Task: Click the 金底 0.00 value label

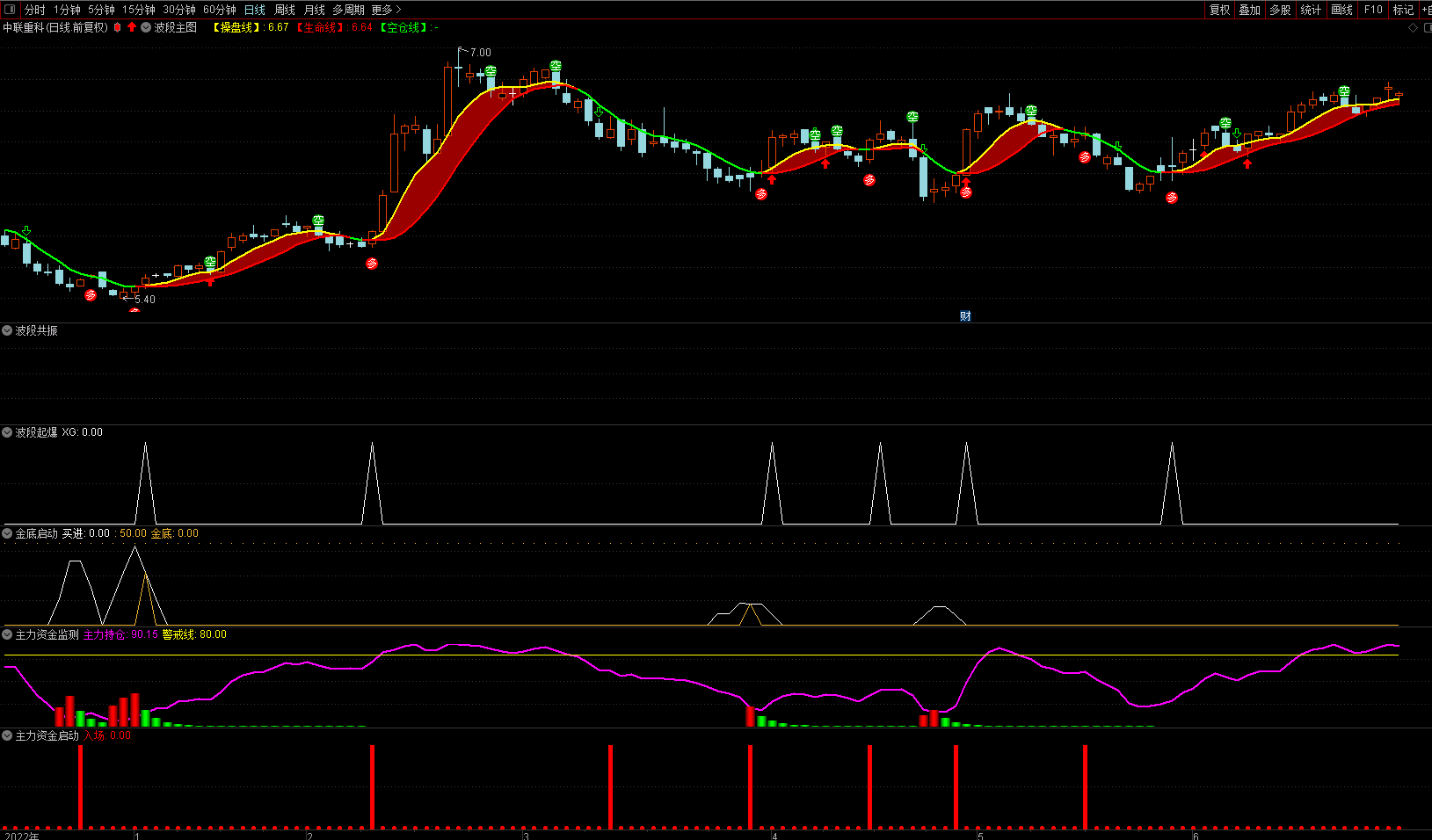Action: 175,533
